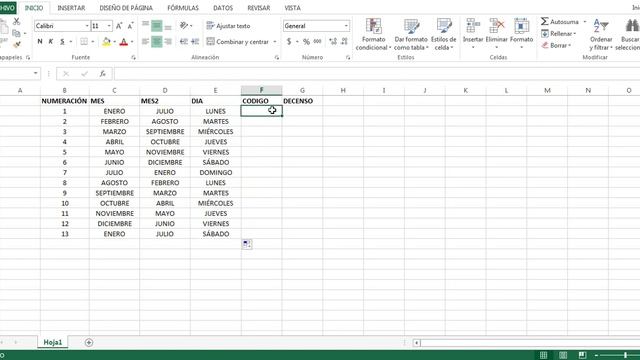Open the font size 11 dropdown

109,26
